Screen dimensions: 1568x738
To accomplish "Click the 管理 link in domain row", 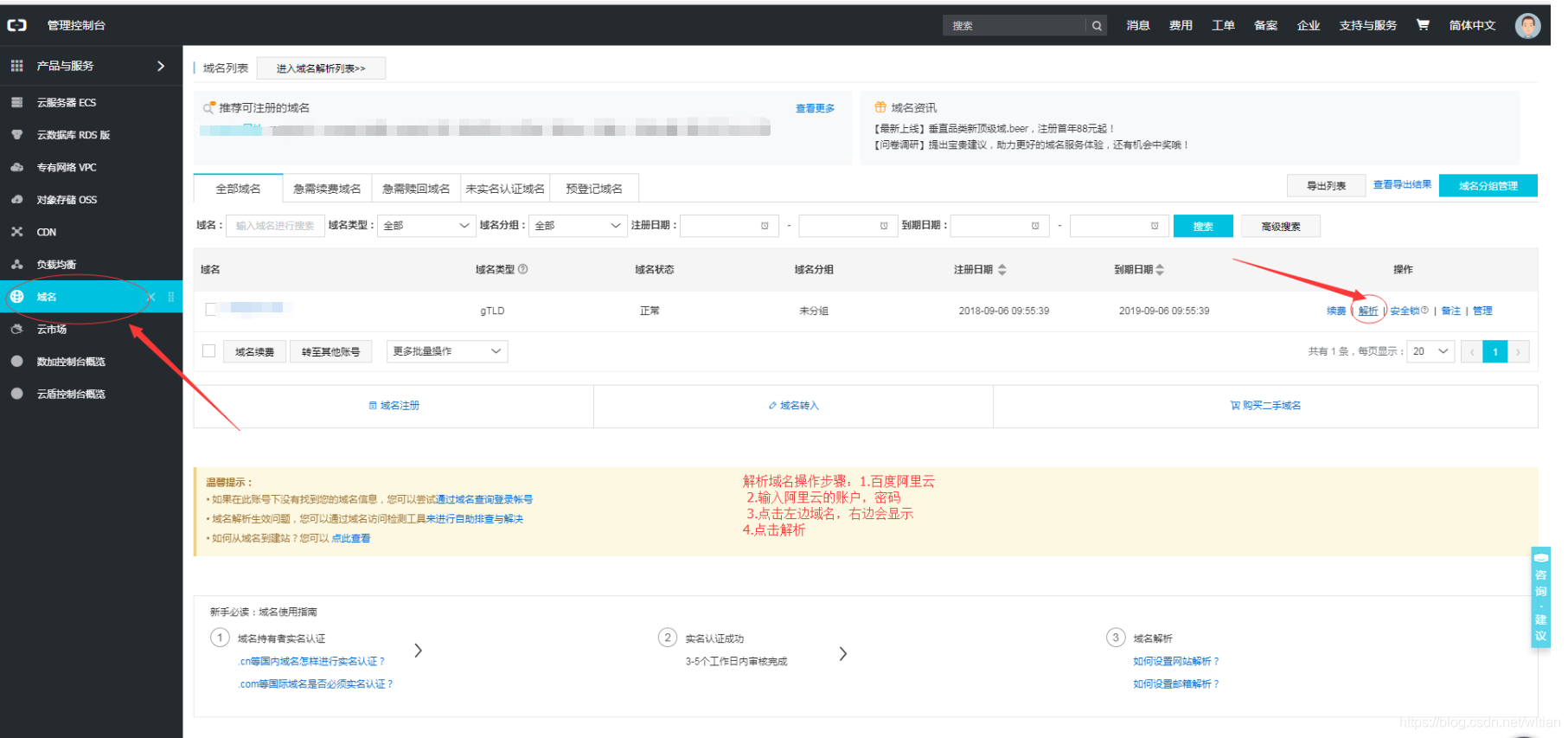I will coord(1482,311).
